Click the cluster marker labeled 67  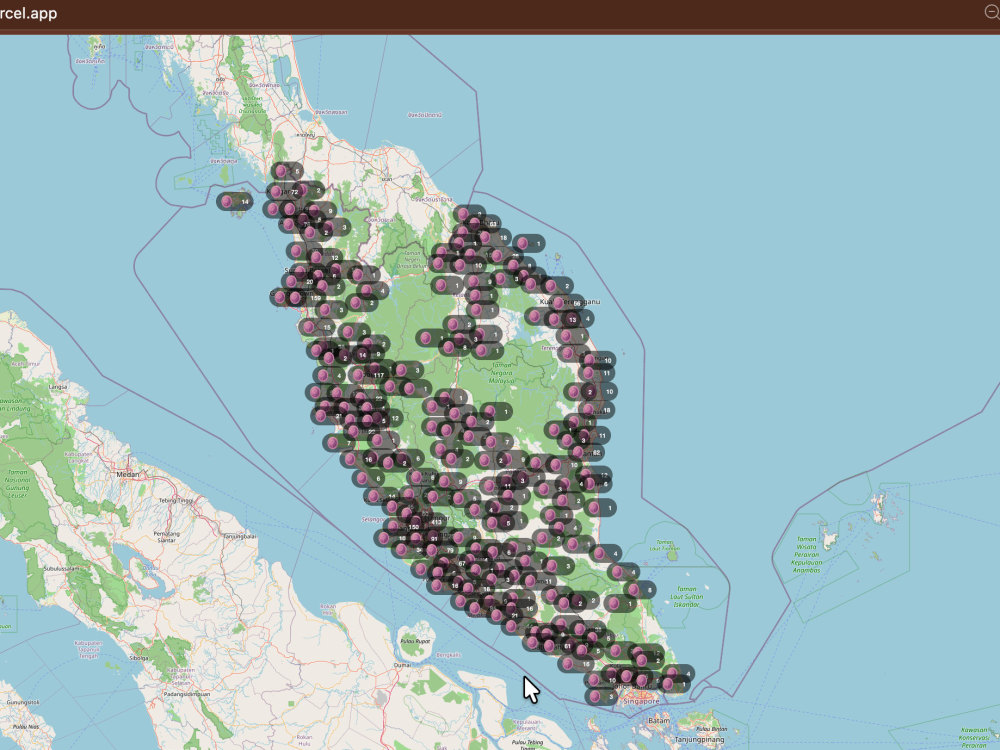(x=453, y=564)
